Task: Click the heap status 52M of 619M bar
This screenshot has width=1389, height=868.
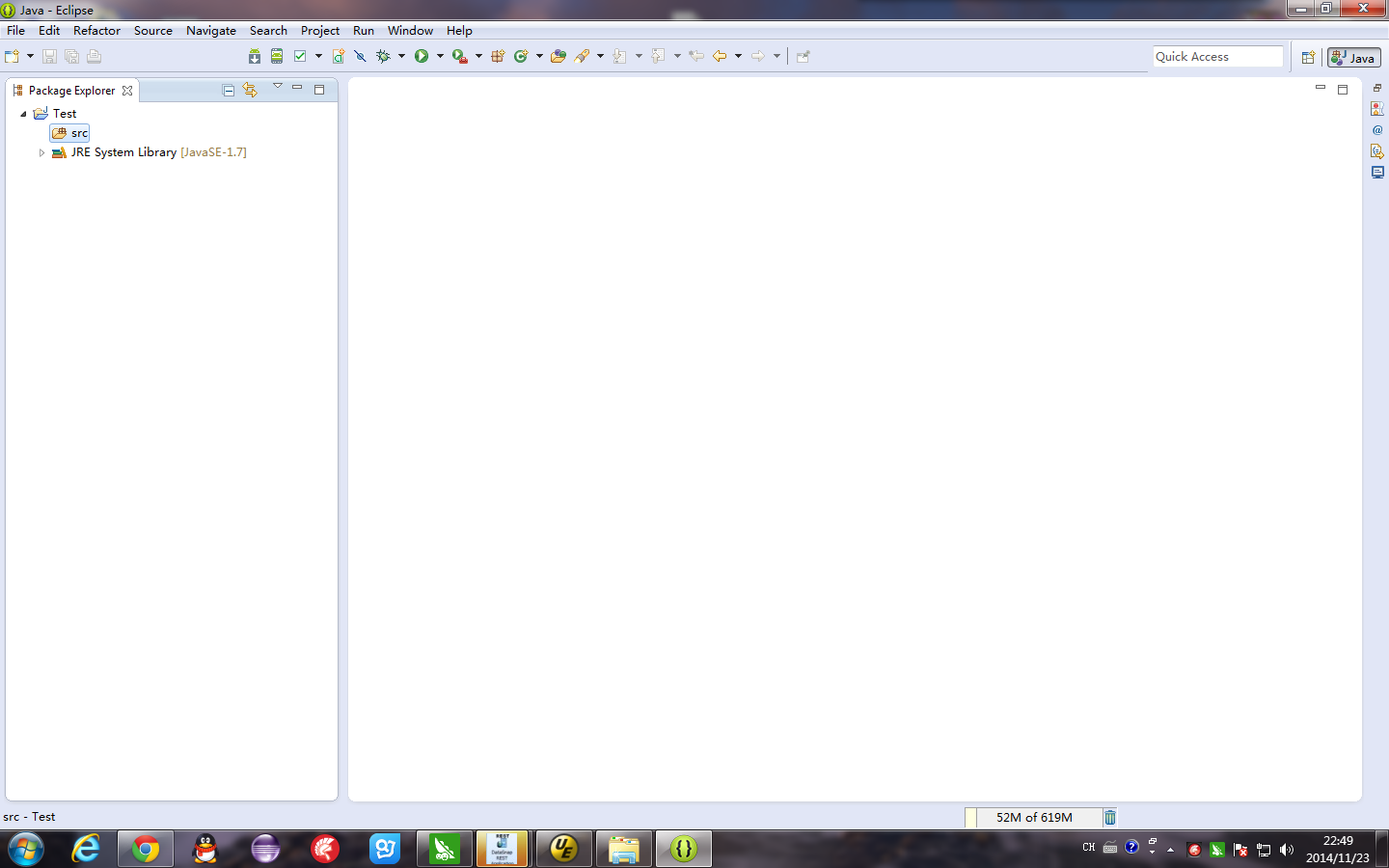Action: pyautogui.click(x=1034, y=817)
